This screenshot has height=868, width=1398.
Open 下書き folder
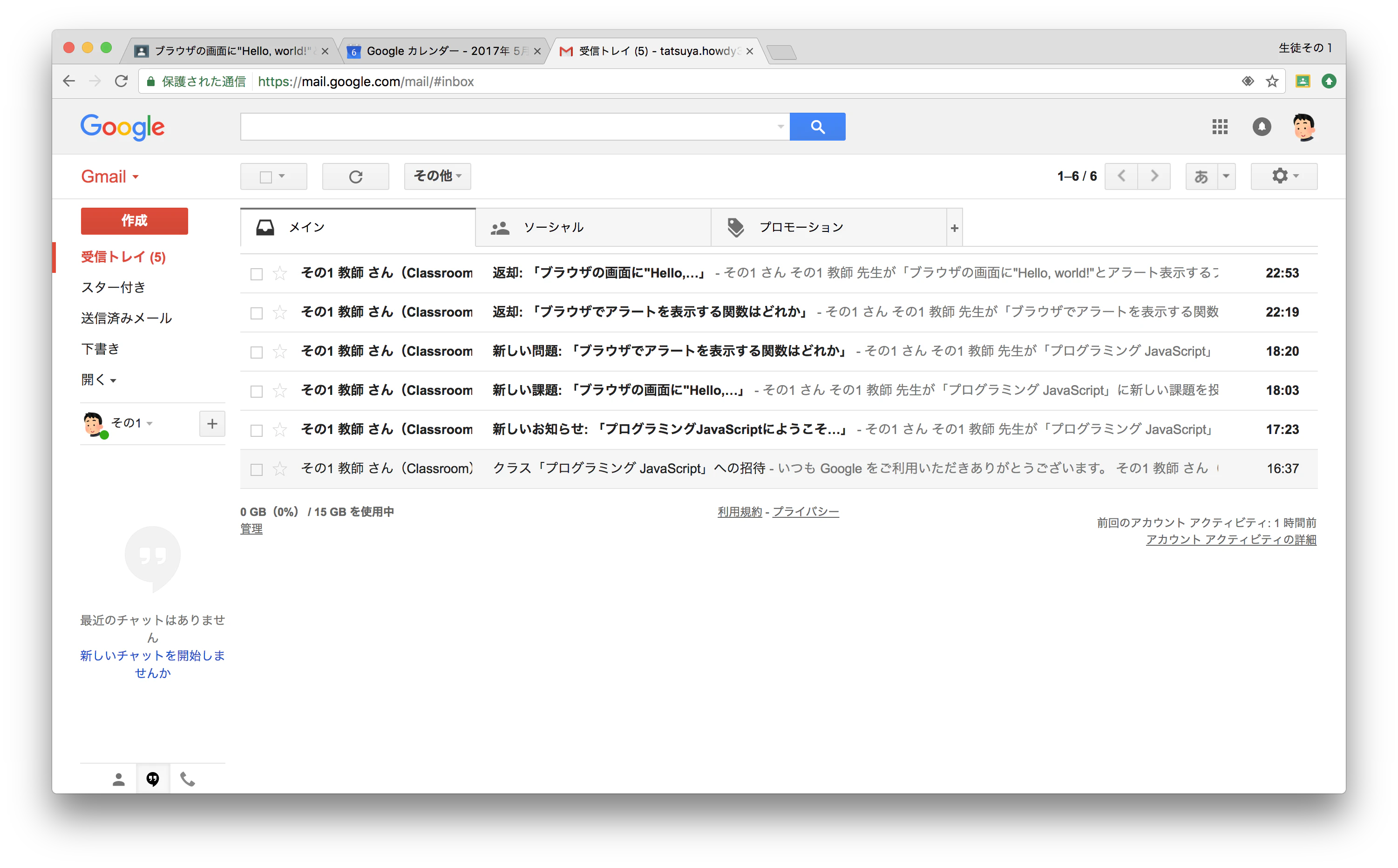point(101,348)
